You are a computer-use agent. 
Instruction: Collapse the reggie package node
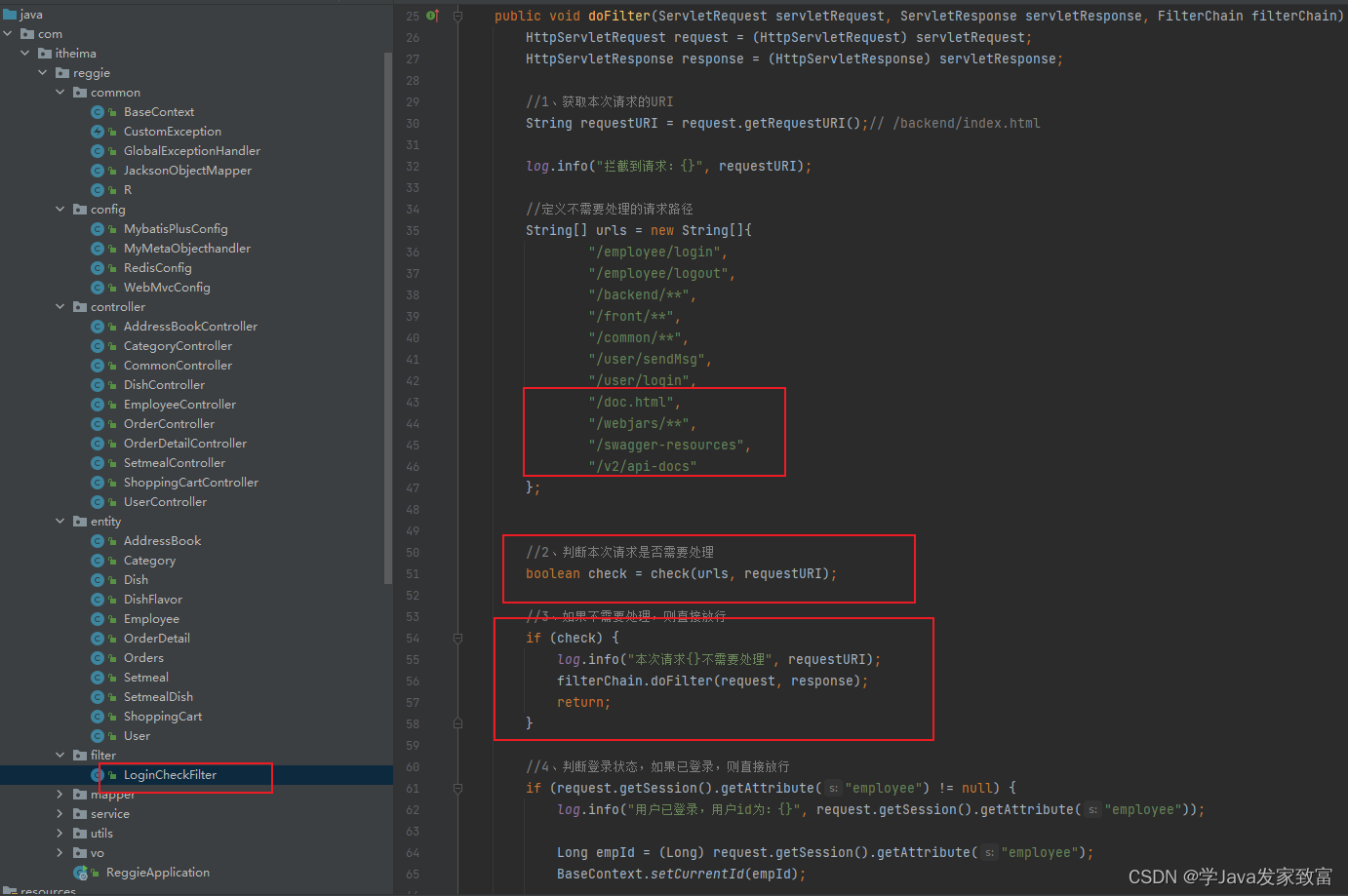43,73
